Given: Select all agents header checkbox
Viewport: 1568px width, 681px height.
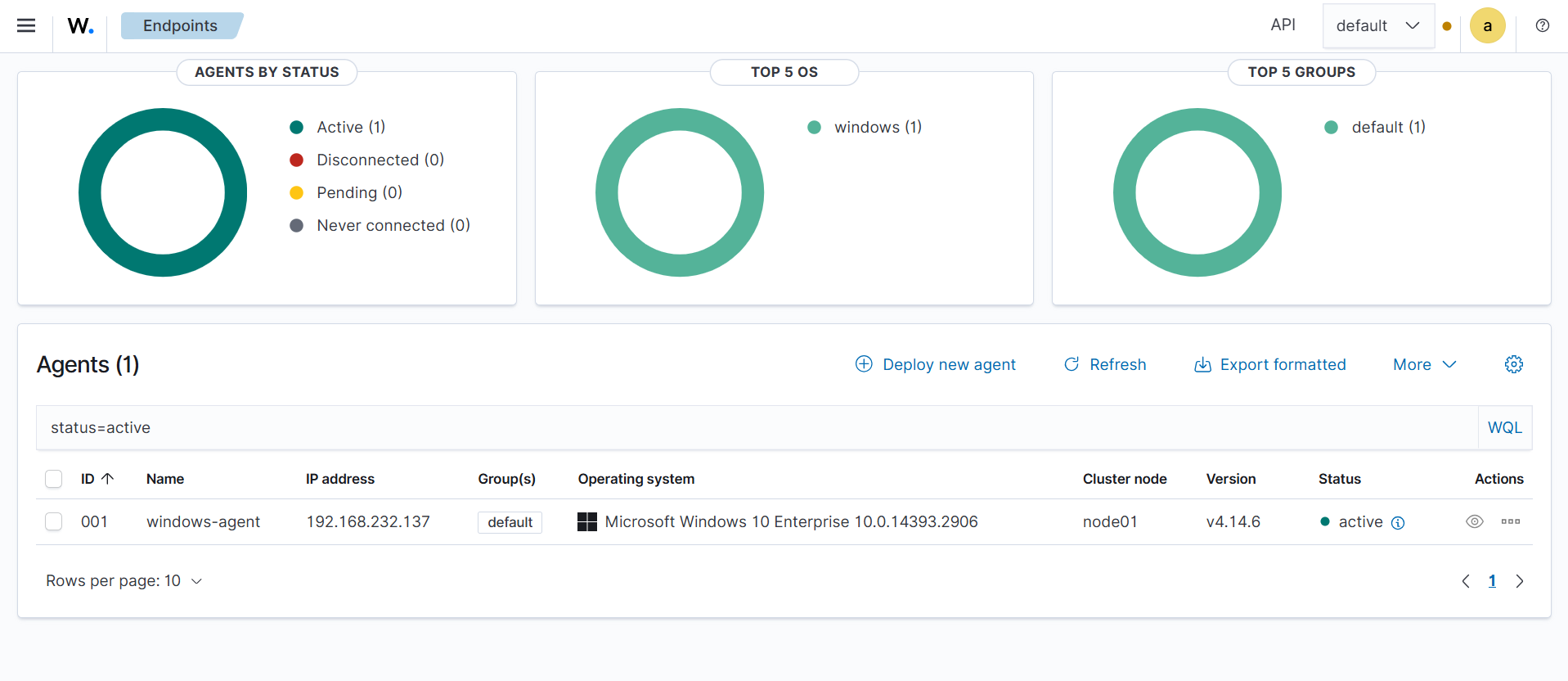Looking at the screenshot, I should (x=54, y=479).
